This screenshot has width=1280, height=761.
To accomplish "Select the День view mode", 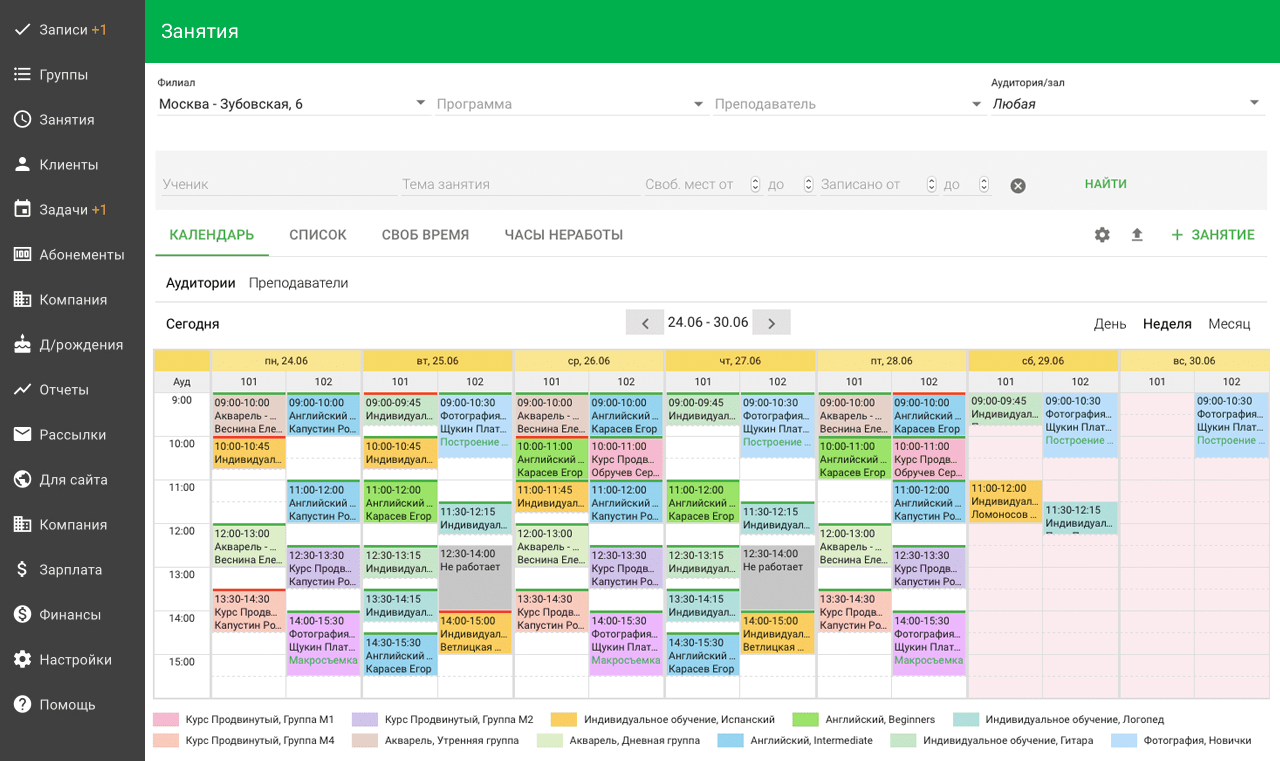I will 1110,324.
